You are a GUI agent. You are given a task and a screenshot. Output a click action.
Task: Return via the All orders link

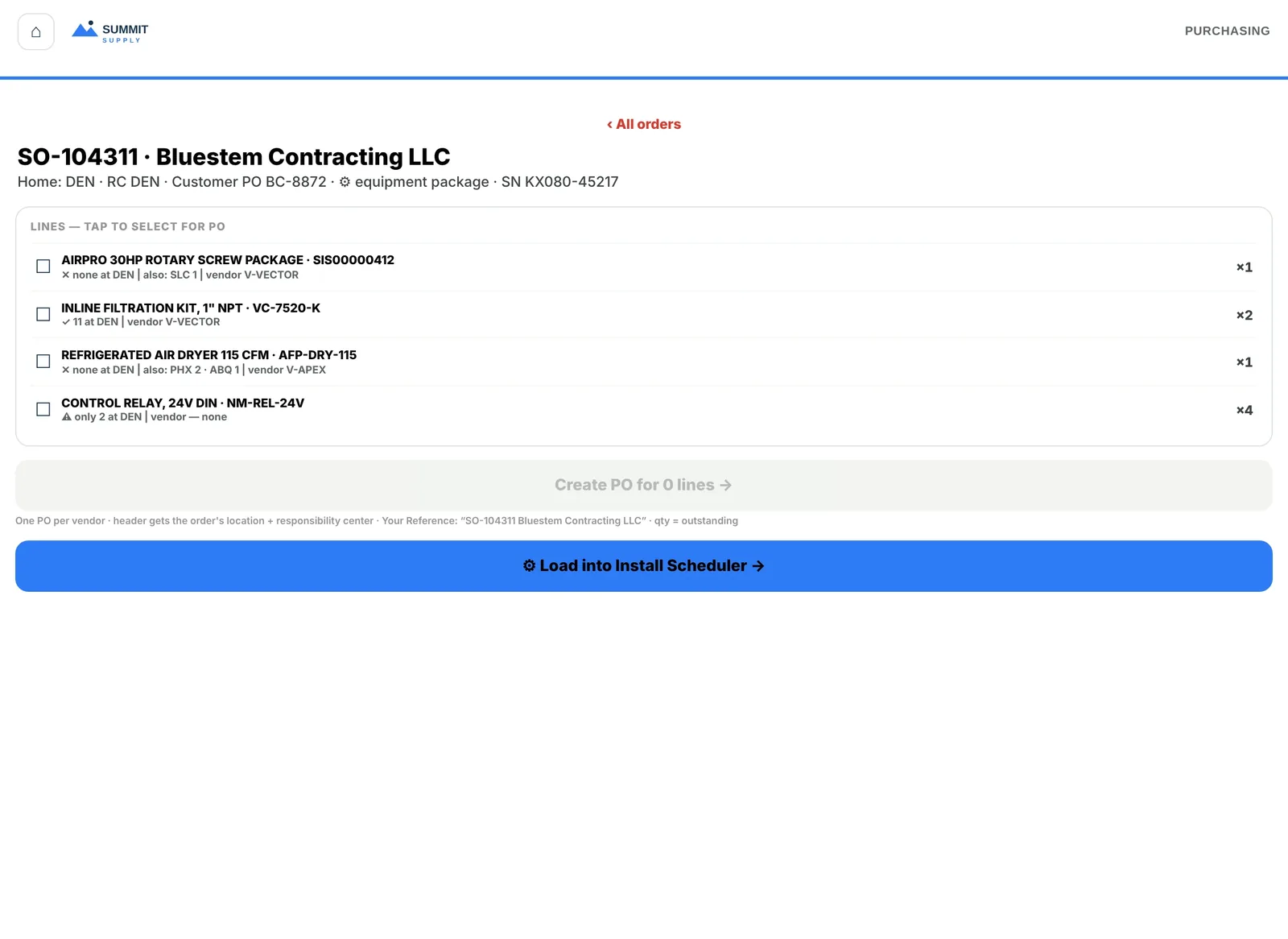644,124
